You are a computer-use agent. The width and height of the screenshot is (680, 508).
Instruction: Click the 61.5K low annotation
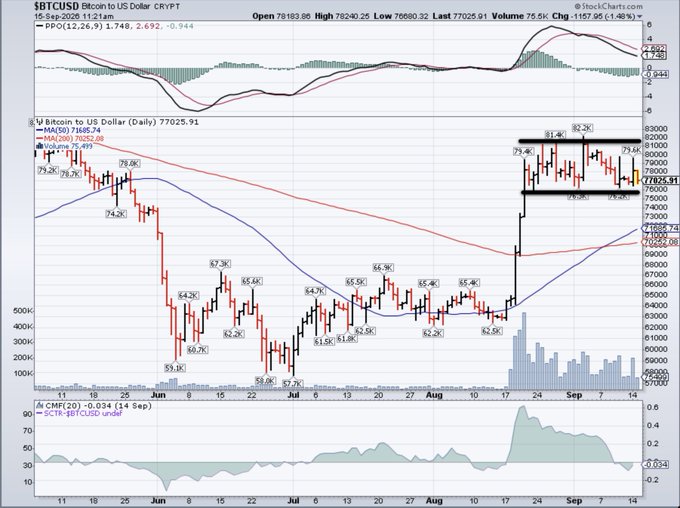click(x=324, y=341)
